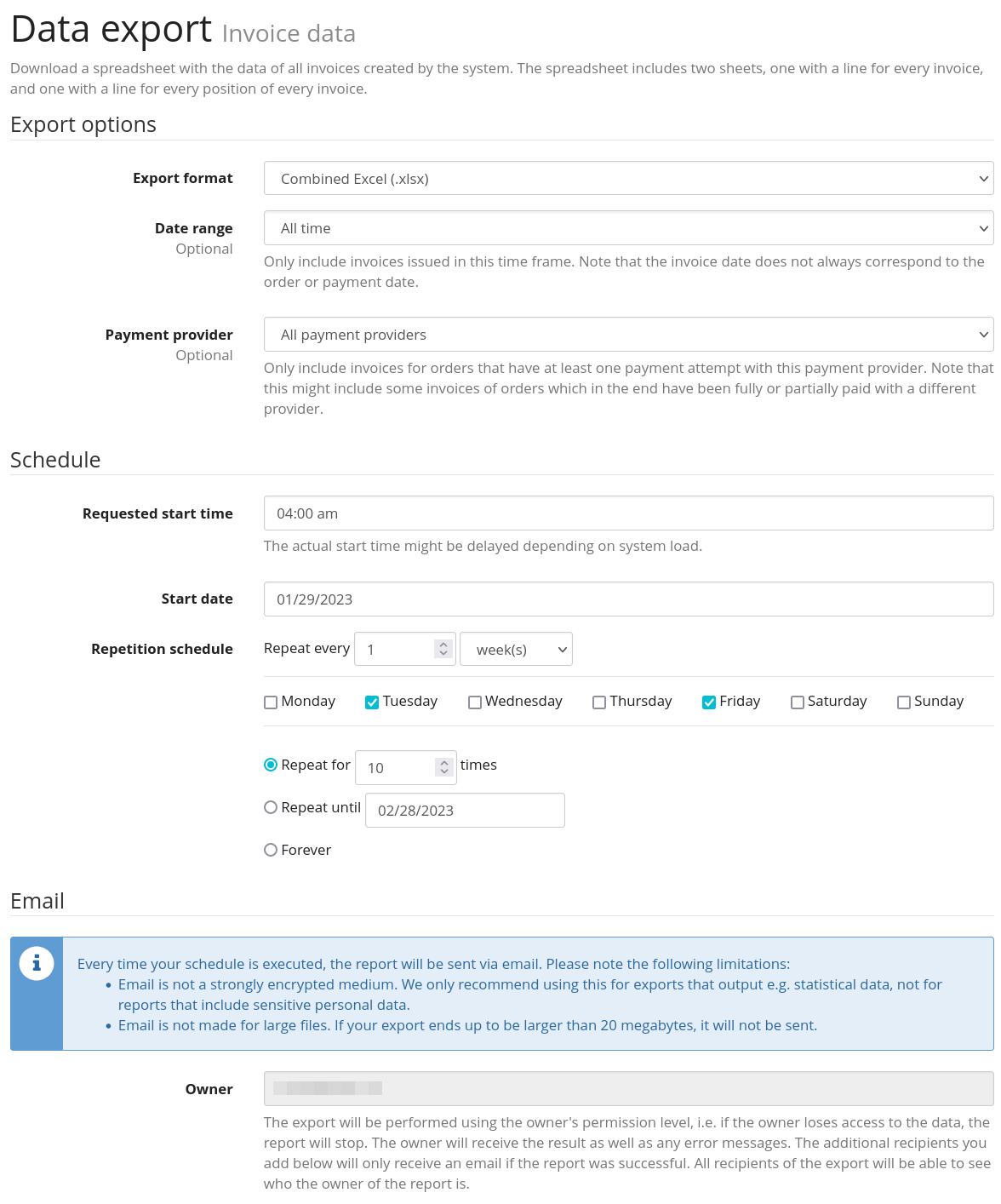Image resolution: width=1001 pixels, height=1204 pixels.
Task: Select the Forever radio option
Action: coord(271,850)
